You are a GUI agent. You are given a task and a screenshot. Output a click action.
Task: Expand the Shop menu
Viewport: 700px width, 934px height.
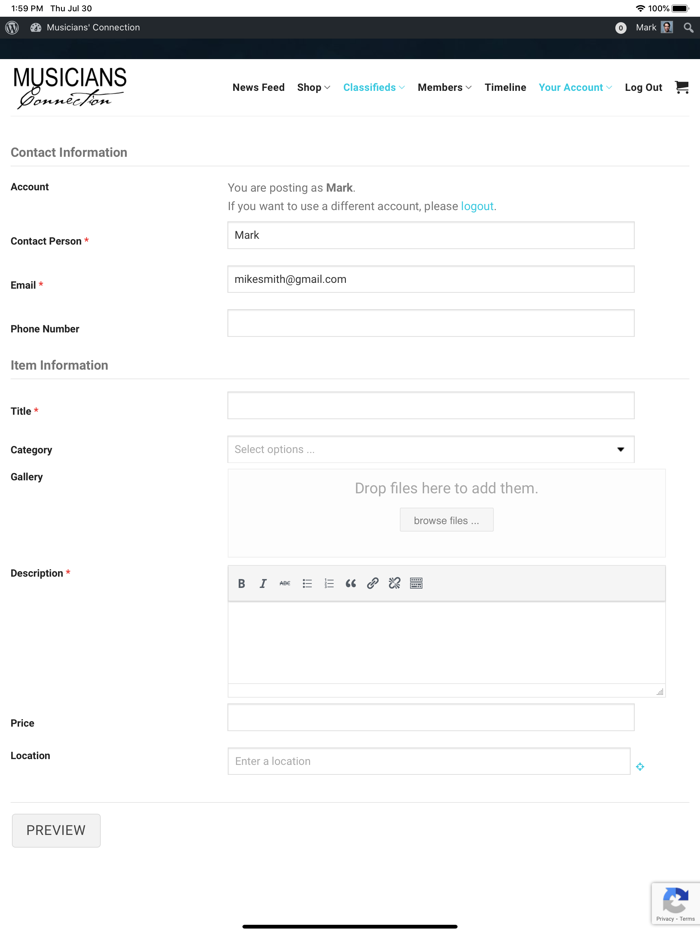point(313,88)
